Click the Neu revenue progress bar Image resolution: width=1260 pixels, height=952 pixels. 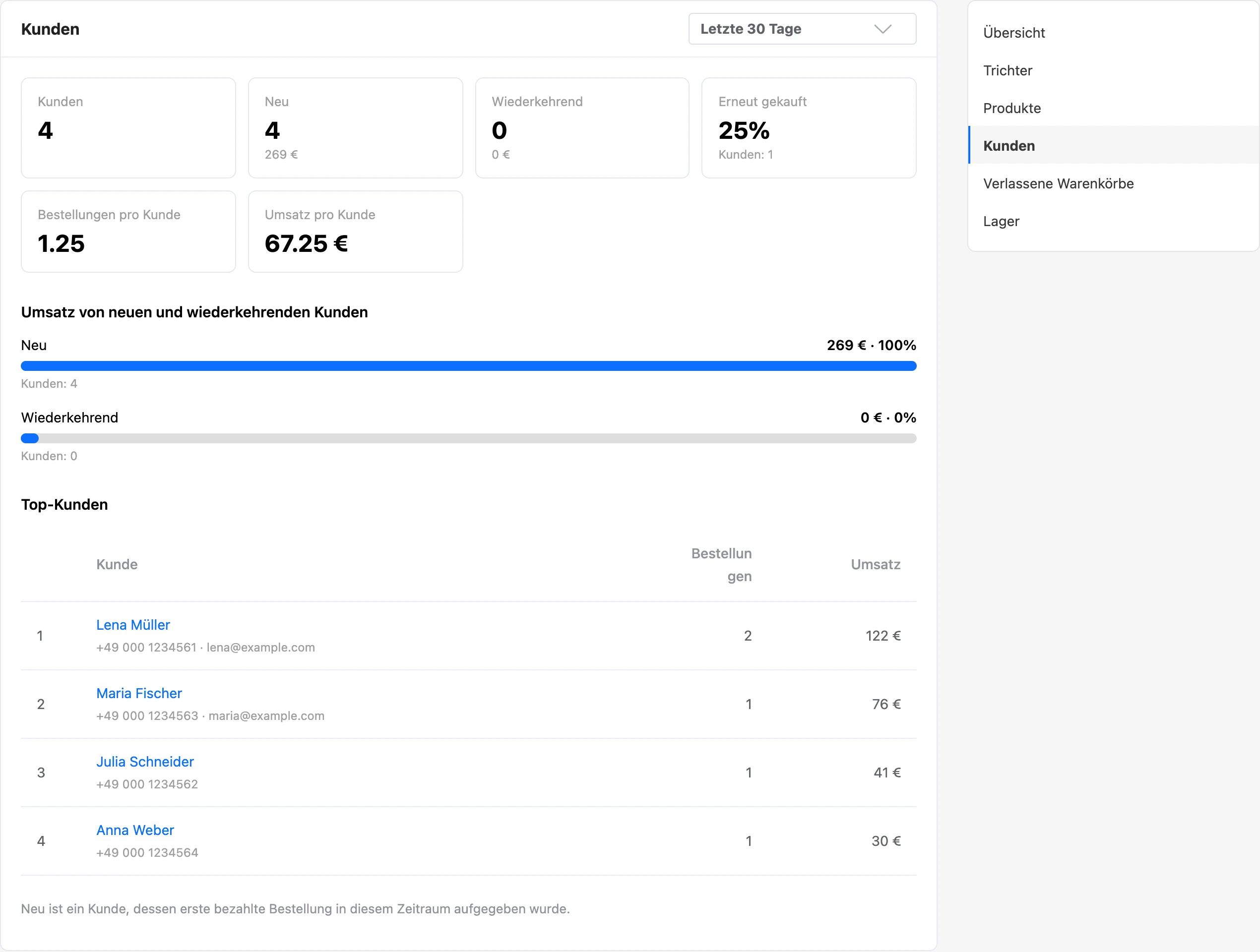(x=468, y=365)
